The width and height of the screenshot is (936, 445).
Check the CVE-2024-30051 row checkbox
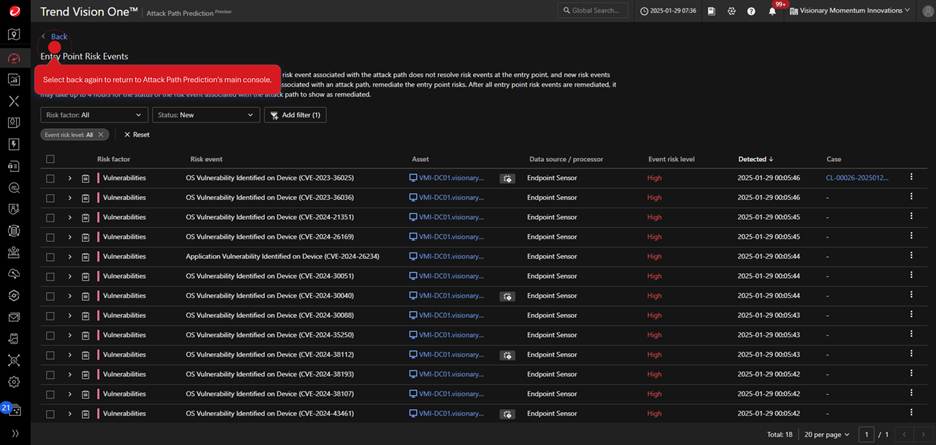50,277
